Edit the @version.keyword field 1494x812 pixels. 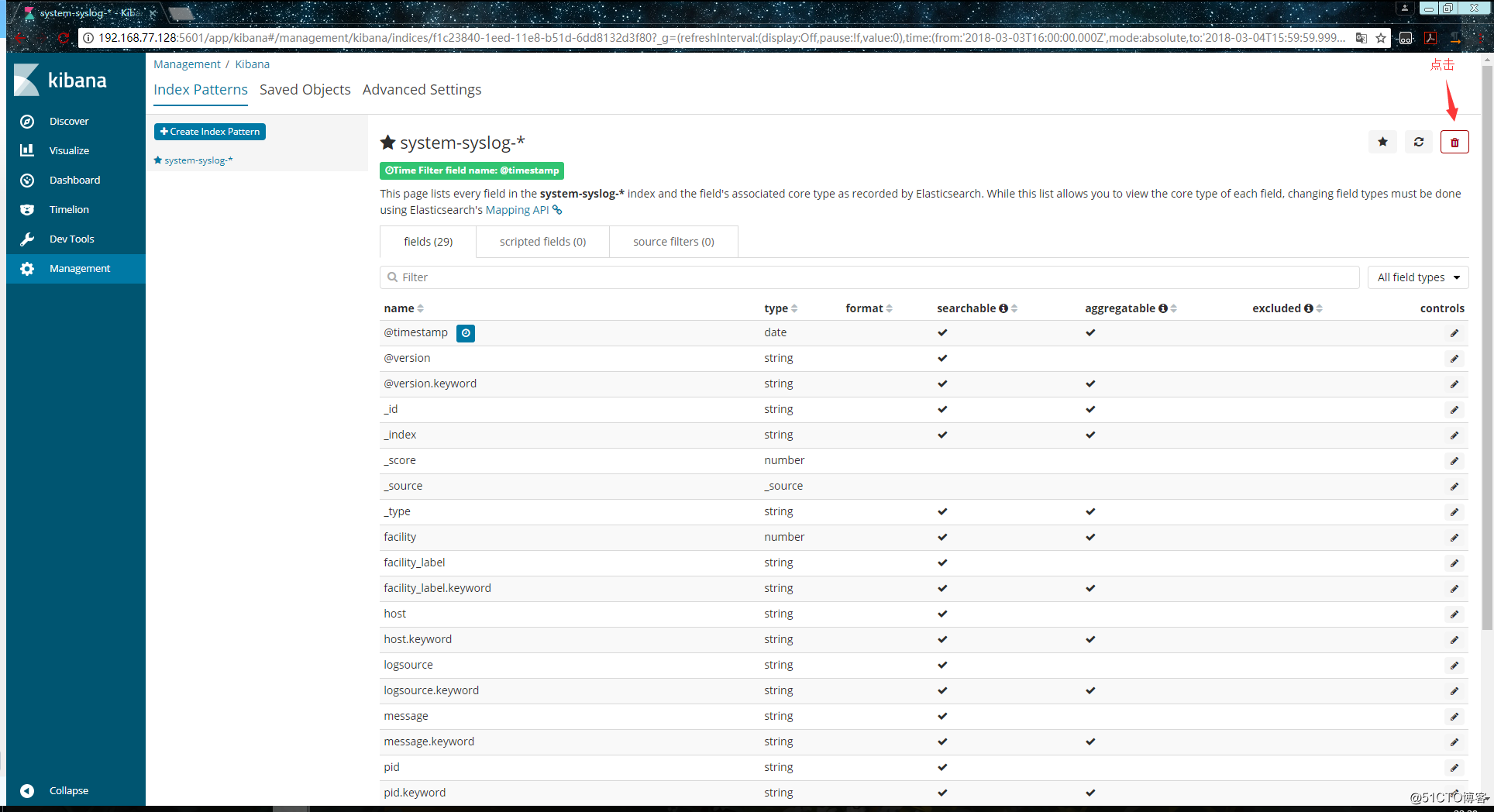coord(1454,384)
